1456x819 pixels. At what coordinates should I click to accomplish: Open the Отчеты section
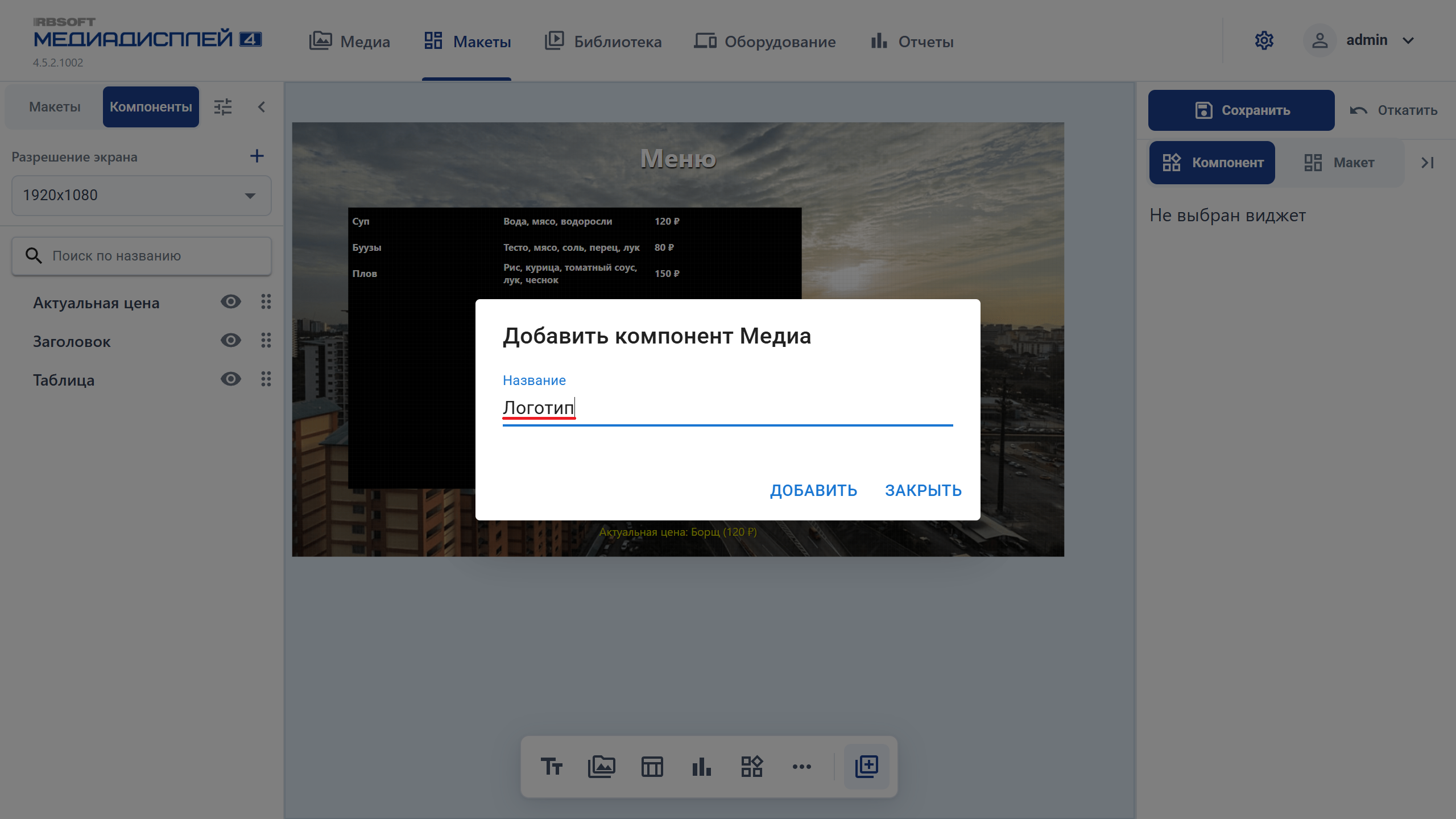coord(912,41)
